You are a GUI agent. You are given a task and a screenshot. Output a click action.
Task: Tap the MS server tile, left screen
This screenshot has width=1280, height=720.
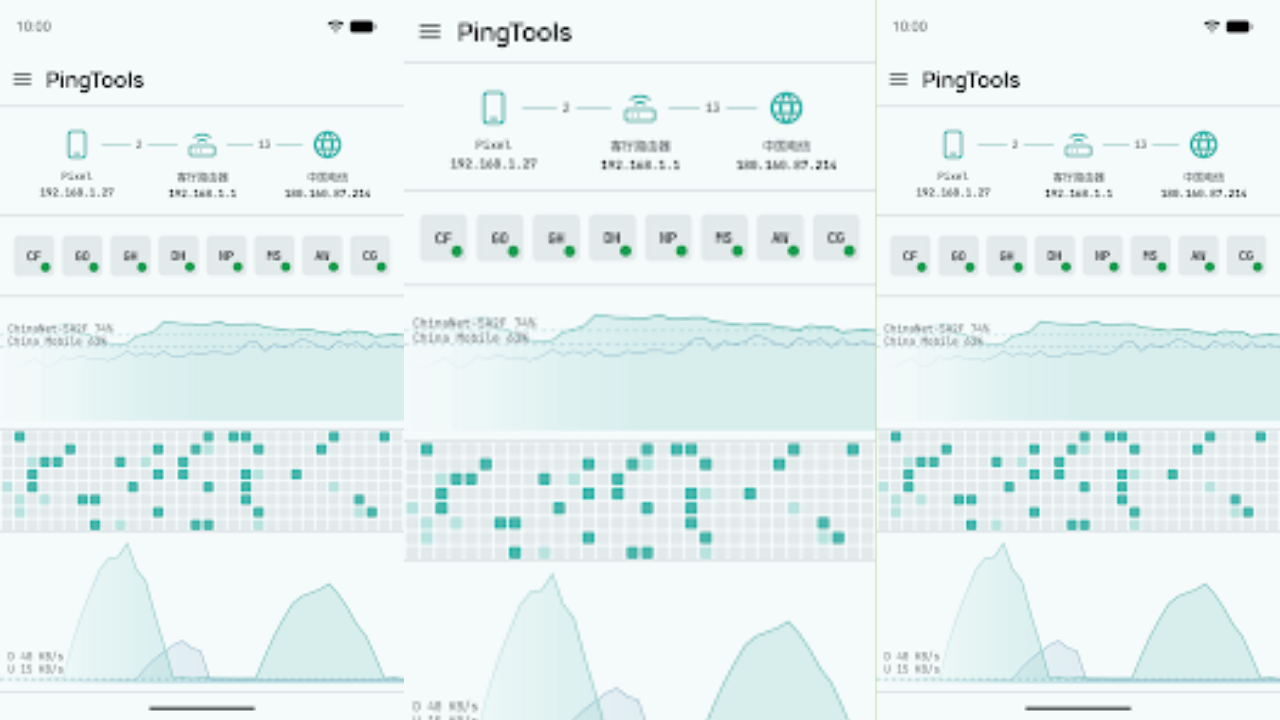pos(274,256)
